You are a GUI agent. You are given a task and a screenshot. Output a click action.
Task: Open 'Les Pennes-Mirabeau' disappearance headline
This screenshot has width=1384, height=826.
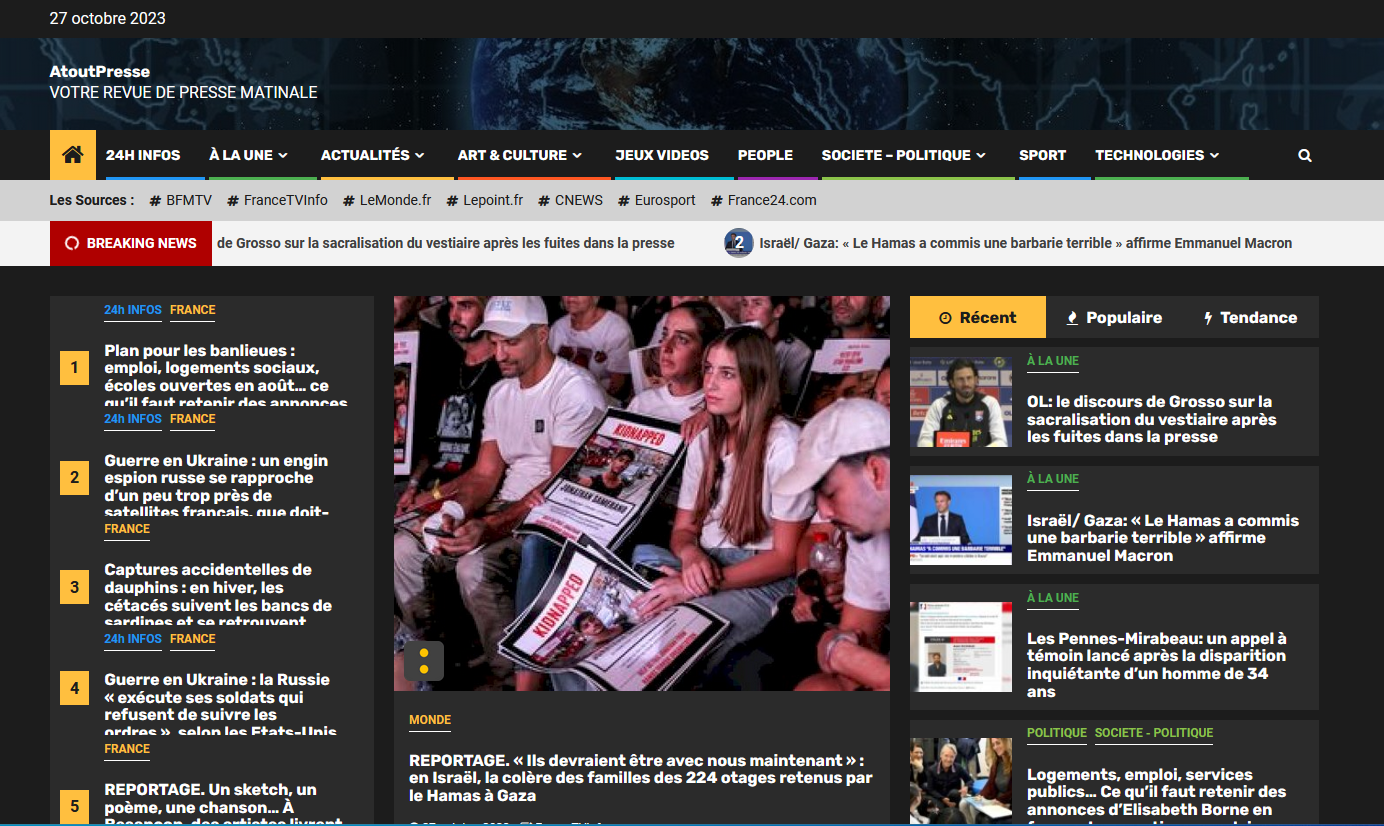click(x=1157, y=665)
